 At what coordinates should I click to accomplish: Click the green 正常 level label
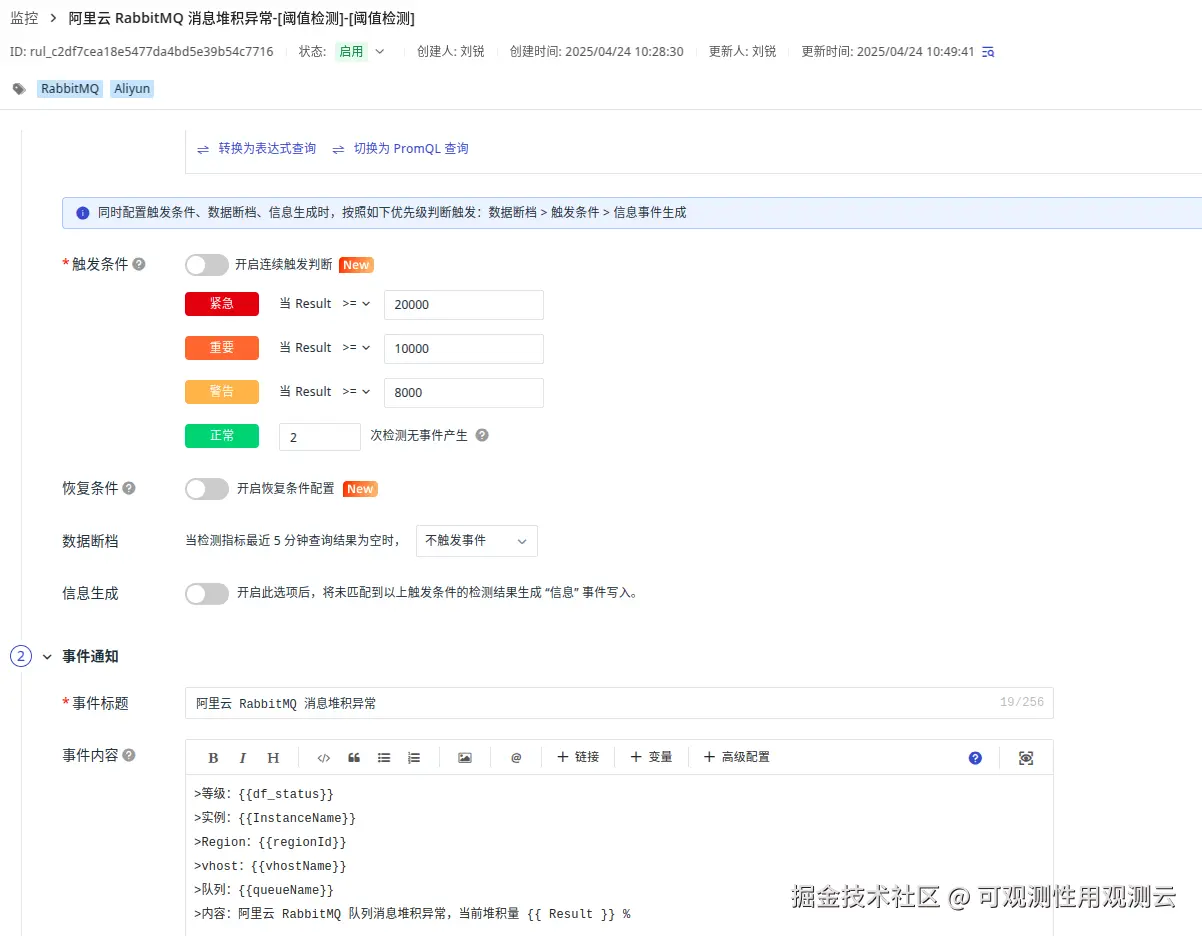(222, 436)
